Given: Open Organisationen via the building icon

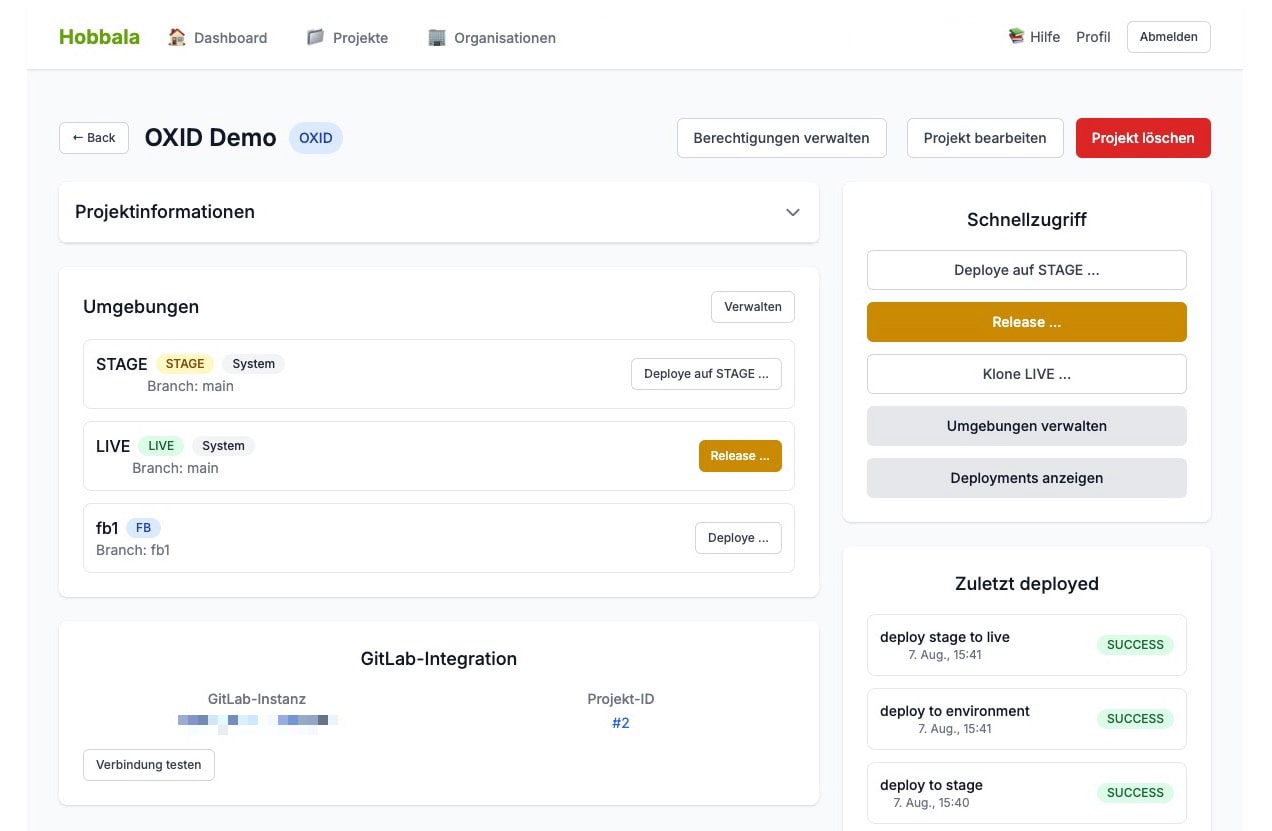Looking at the screenshot, I should point(437,36).
